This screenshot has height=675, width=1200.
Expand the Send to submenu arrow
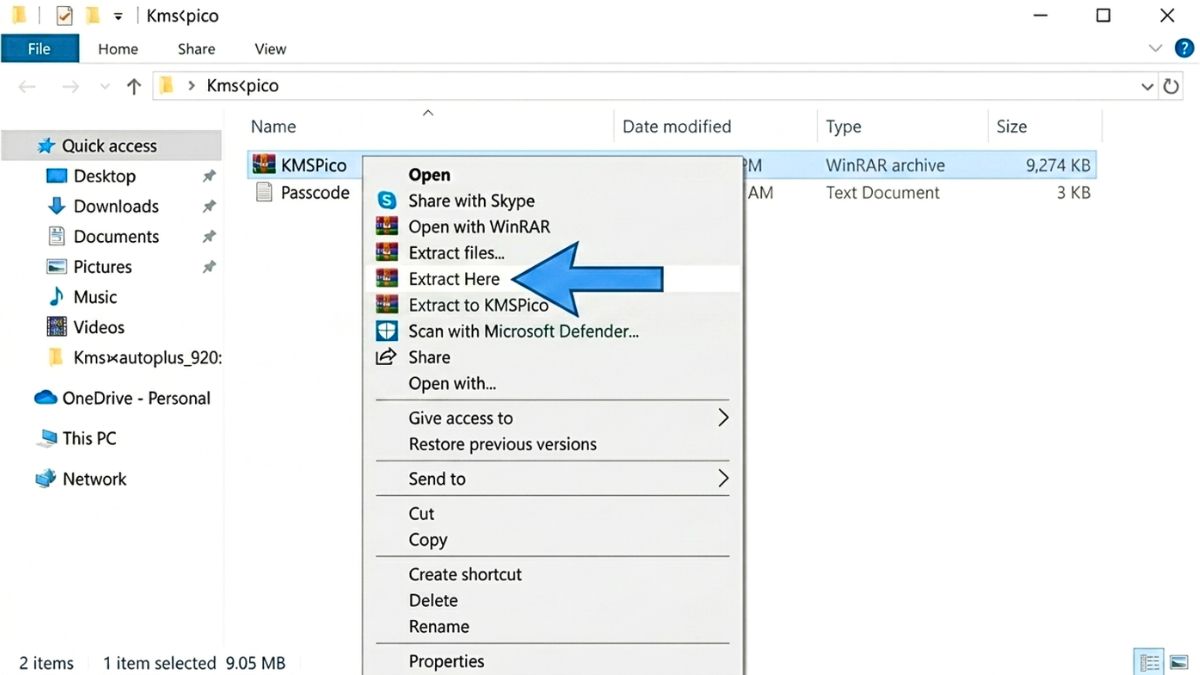point(723,479)
